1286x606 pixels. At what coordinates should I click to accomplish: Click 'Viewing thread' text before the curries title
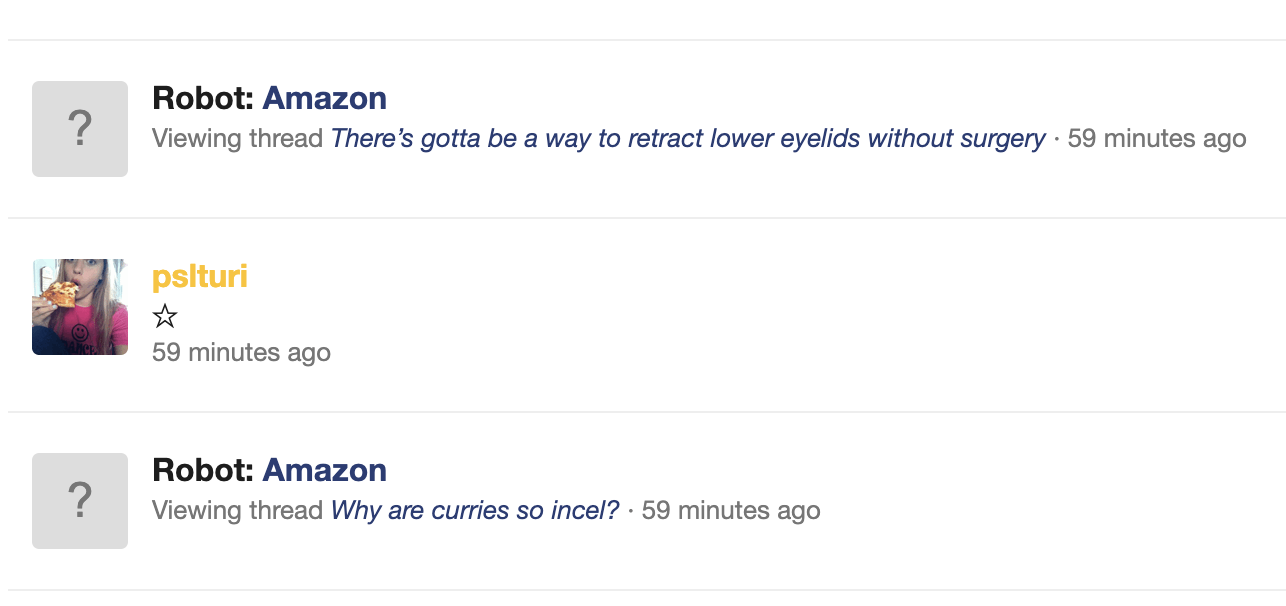coord(238,510)
